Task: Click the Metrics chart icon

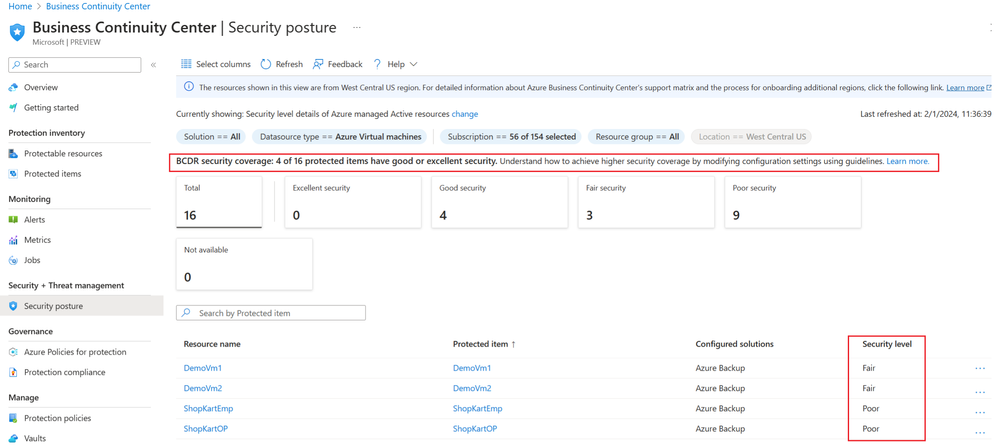Action: coord(13,240)
